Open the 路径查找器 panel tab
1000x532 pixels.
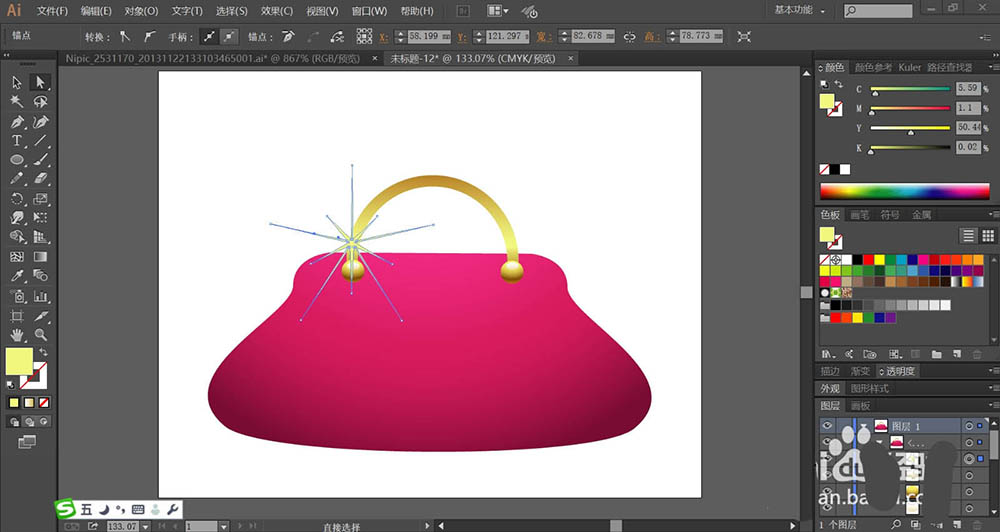(948, 67)
